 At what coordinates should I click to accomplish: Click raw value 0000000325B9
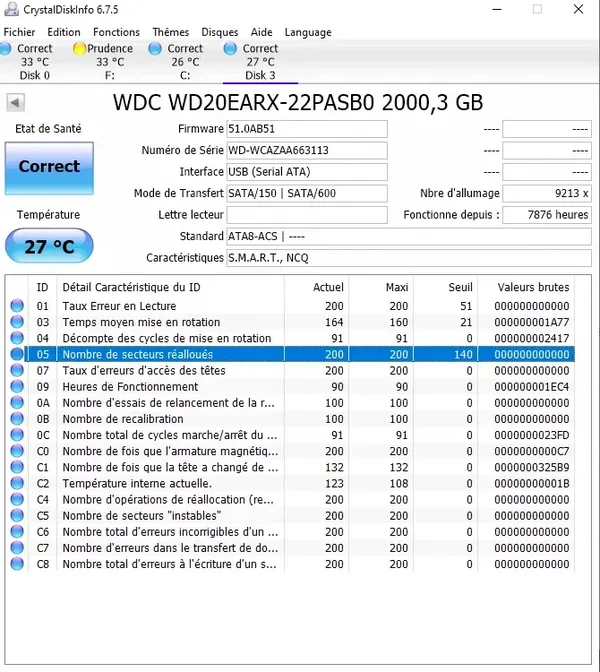531,467
